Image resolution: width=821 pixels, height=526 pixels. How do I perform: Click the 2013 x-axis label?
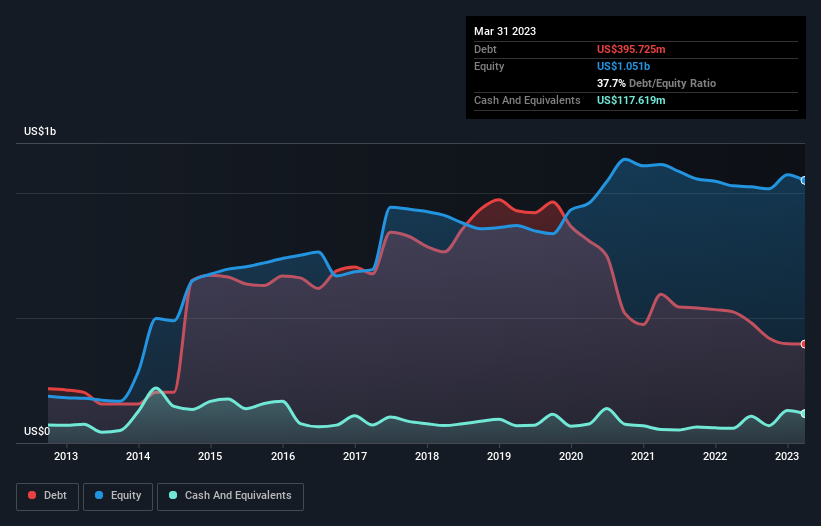tap(66, 456)
